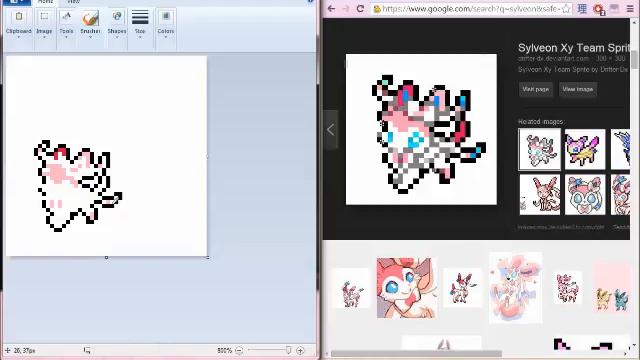Click the bottom canvas resize handle
Image resolution: width=640 pixels, height=360 pixels.
[107, 258]
